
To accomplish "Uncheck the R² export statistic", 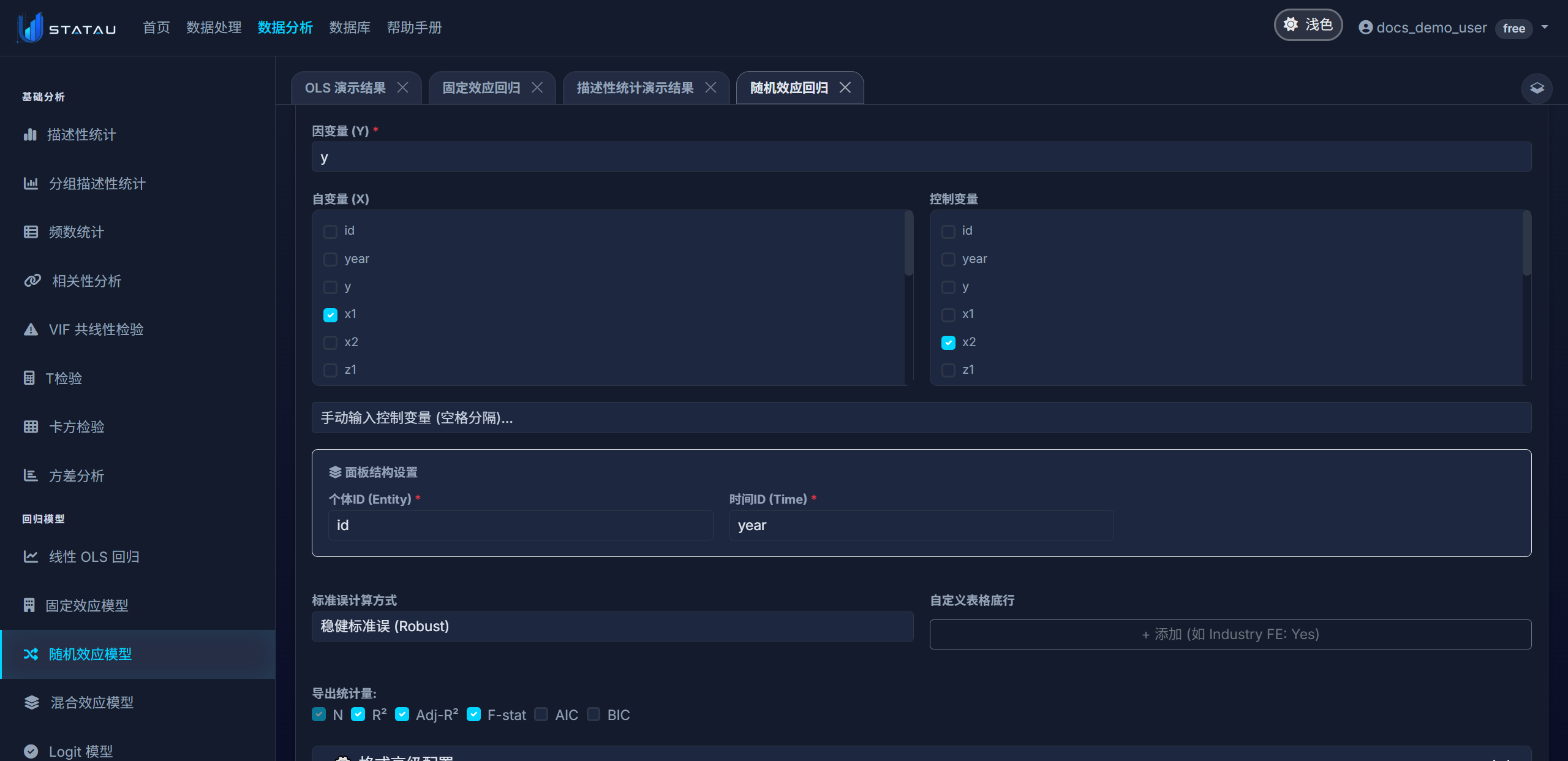I will coord(358,714).
